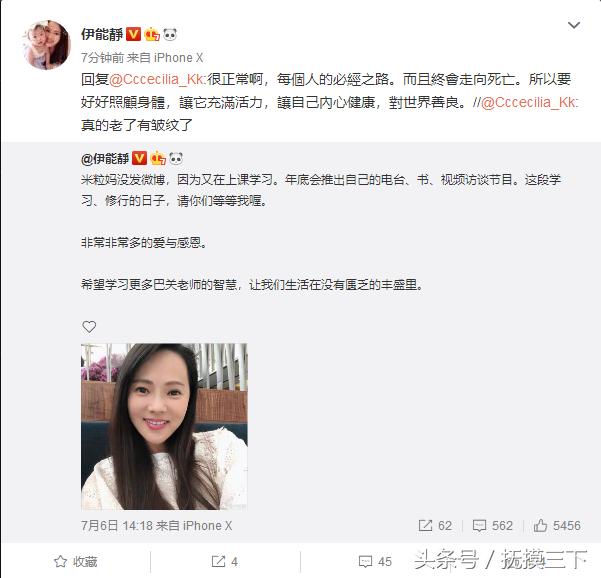Open 伊能静 profile avatar photo
The image size is (601, 578).
point(47,45)
